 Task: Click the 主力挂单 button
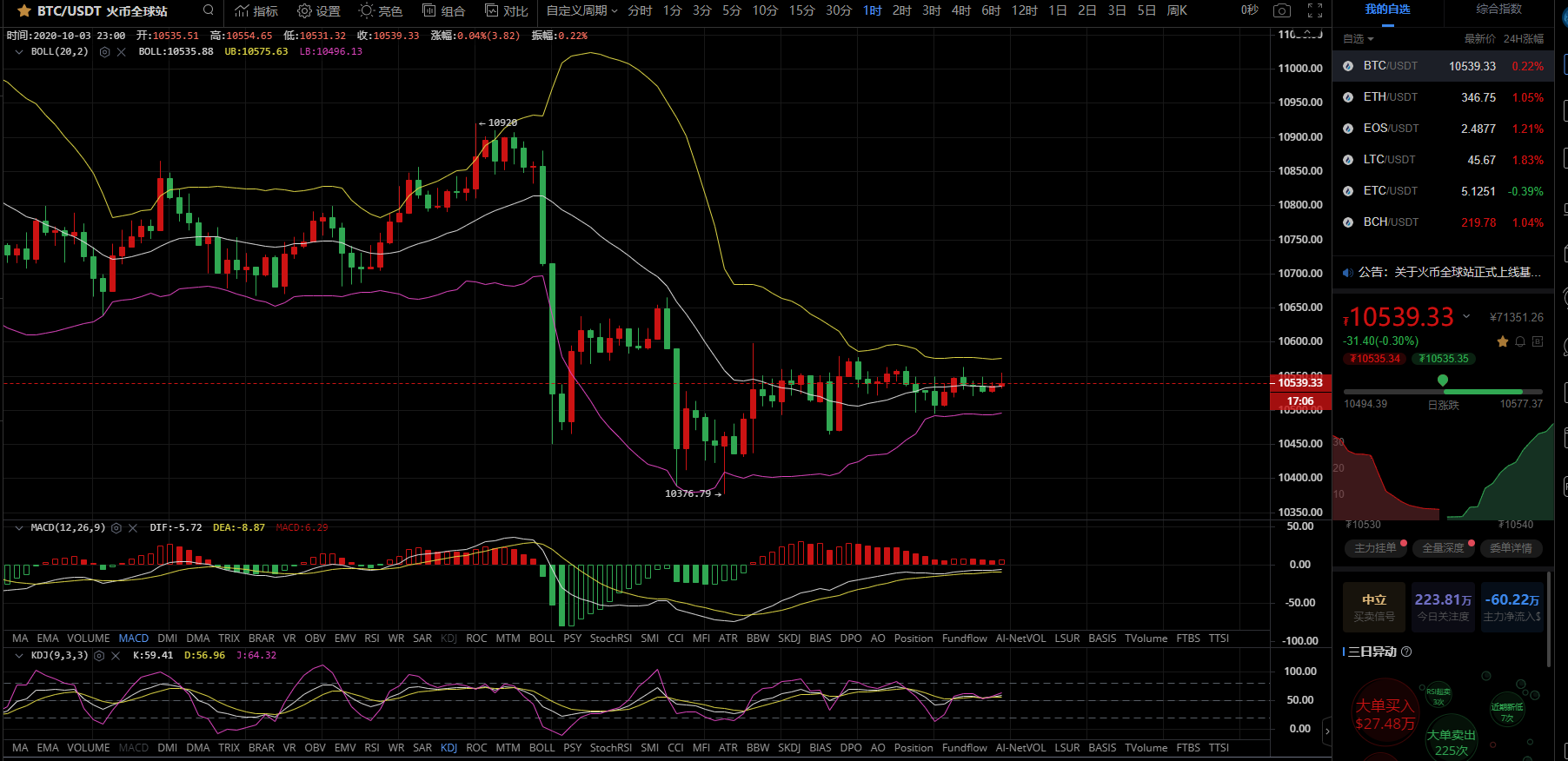[1375, 548]
